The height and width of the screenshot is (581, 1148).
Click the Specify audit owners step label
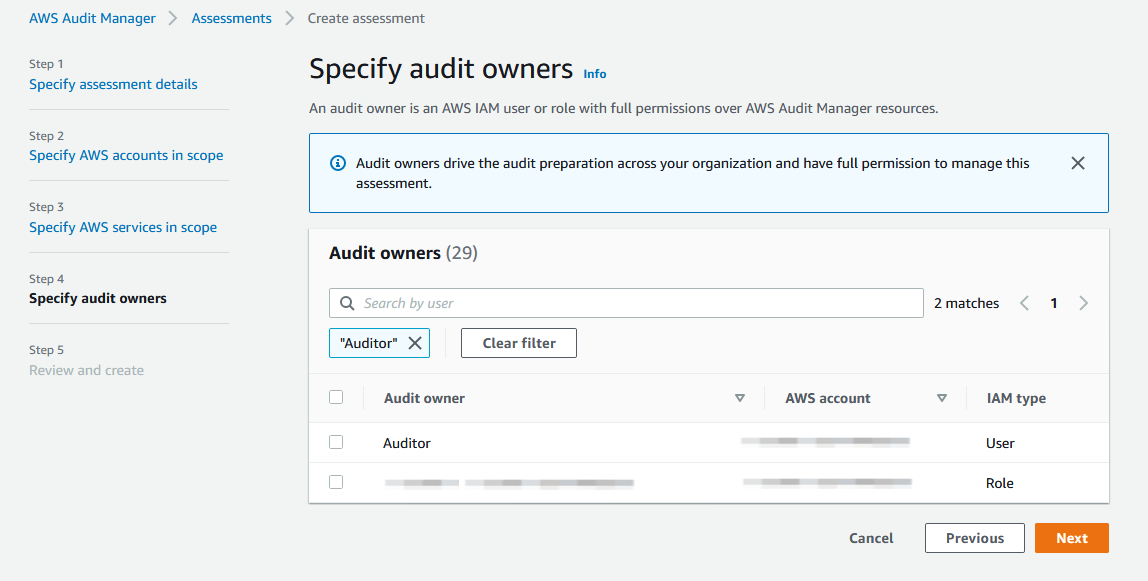[x=98, y=298]
